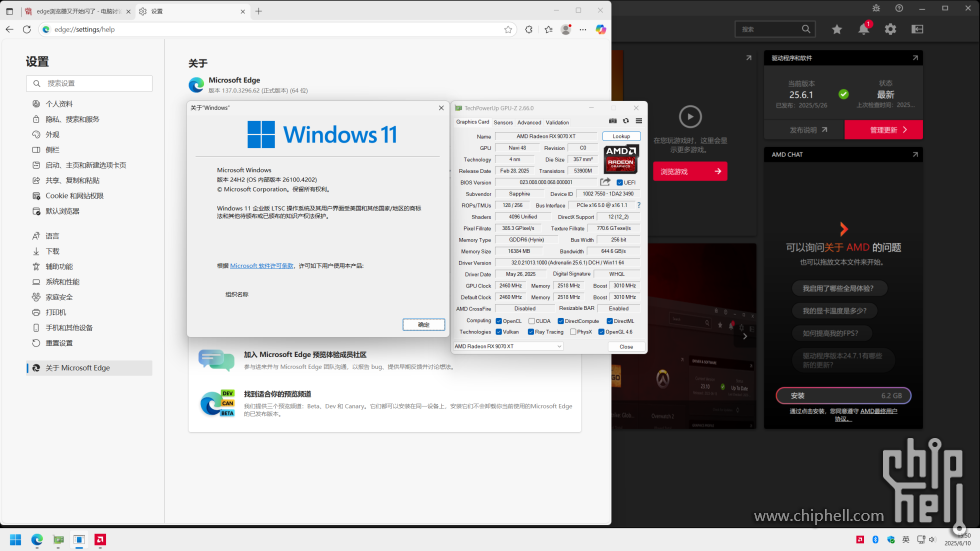Click Bus Interface question mark icon
The width and height of the screenshot is (980, 551).
(x=639, y=205)
